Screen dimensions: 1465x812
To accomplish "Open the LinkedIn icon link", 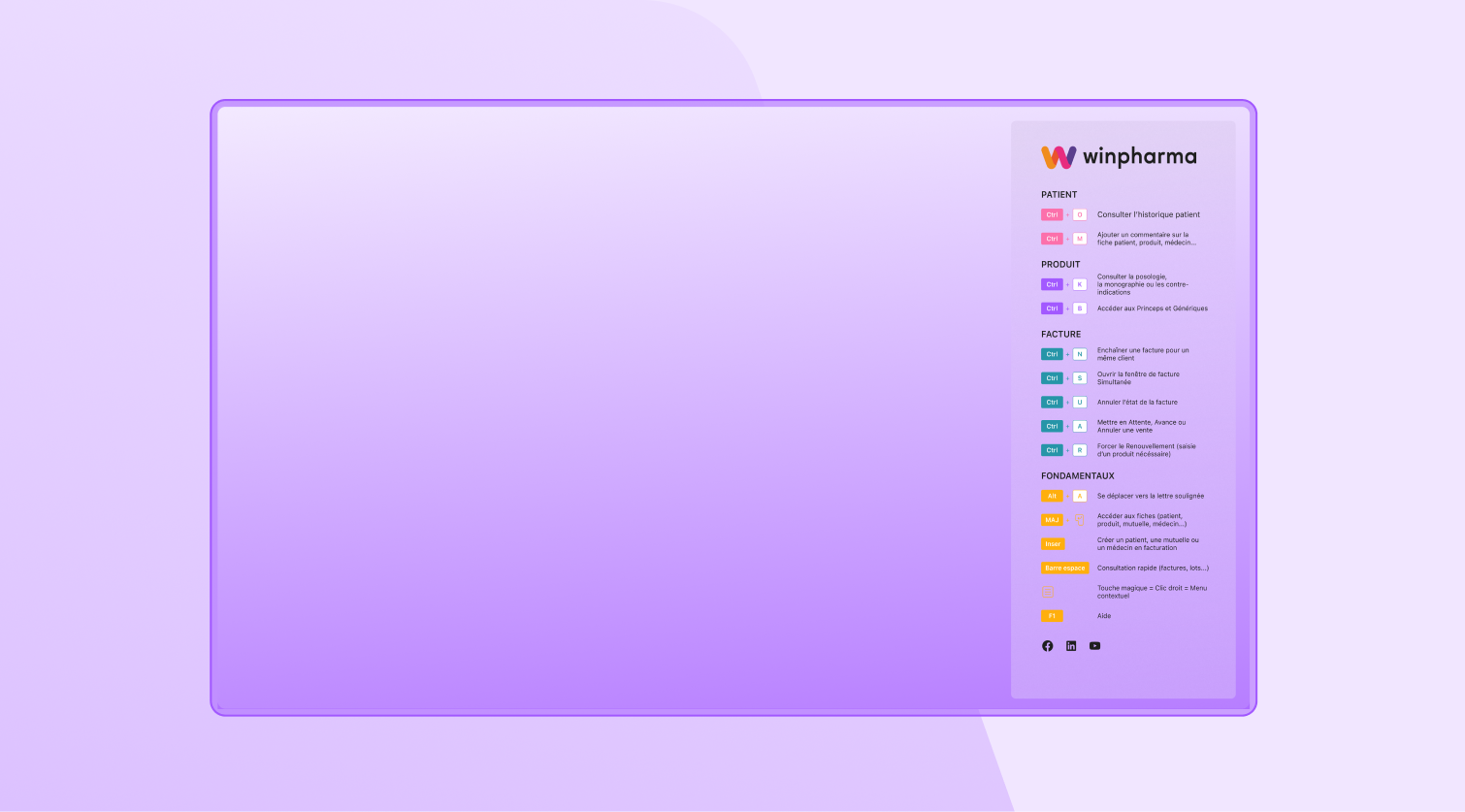I will [x=1071, y=646].
